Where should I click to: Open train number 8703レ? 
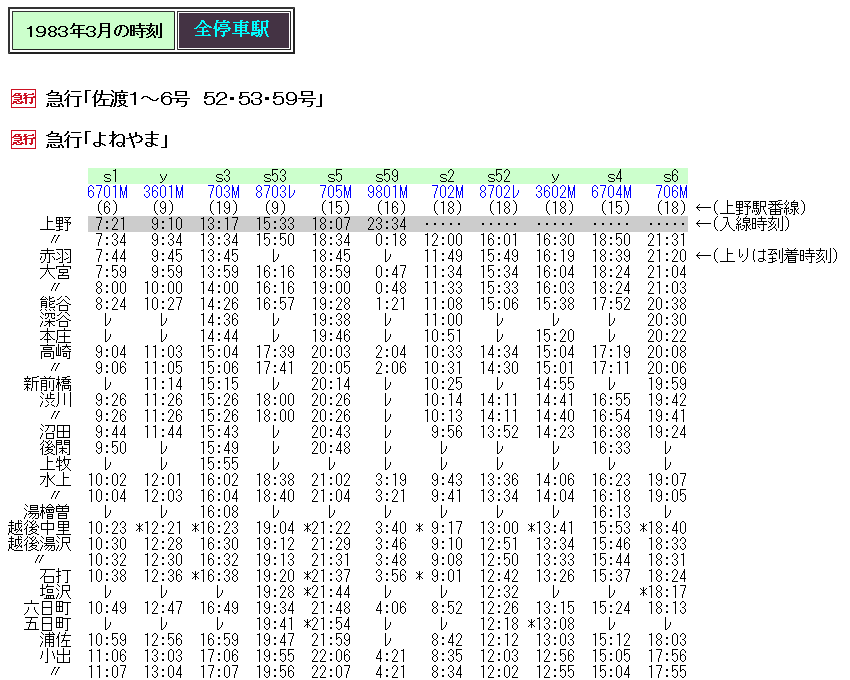pos(275,192)
